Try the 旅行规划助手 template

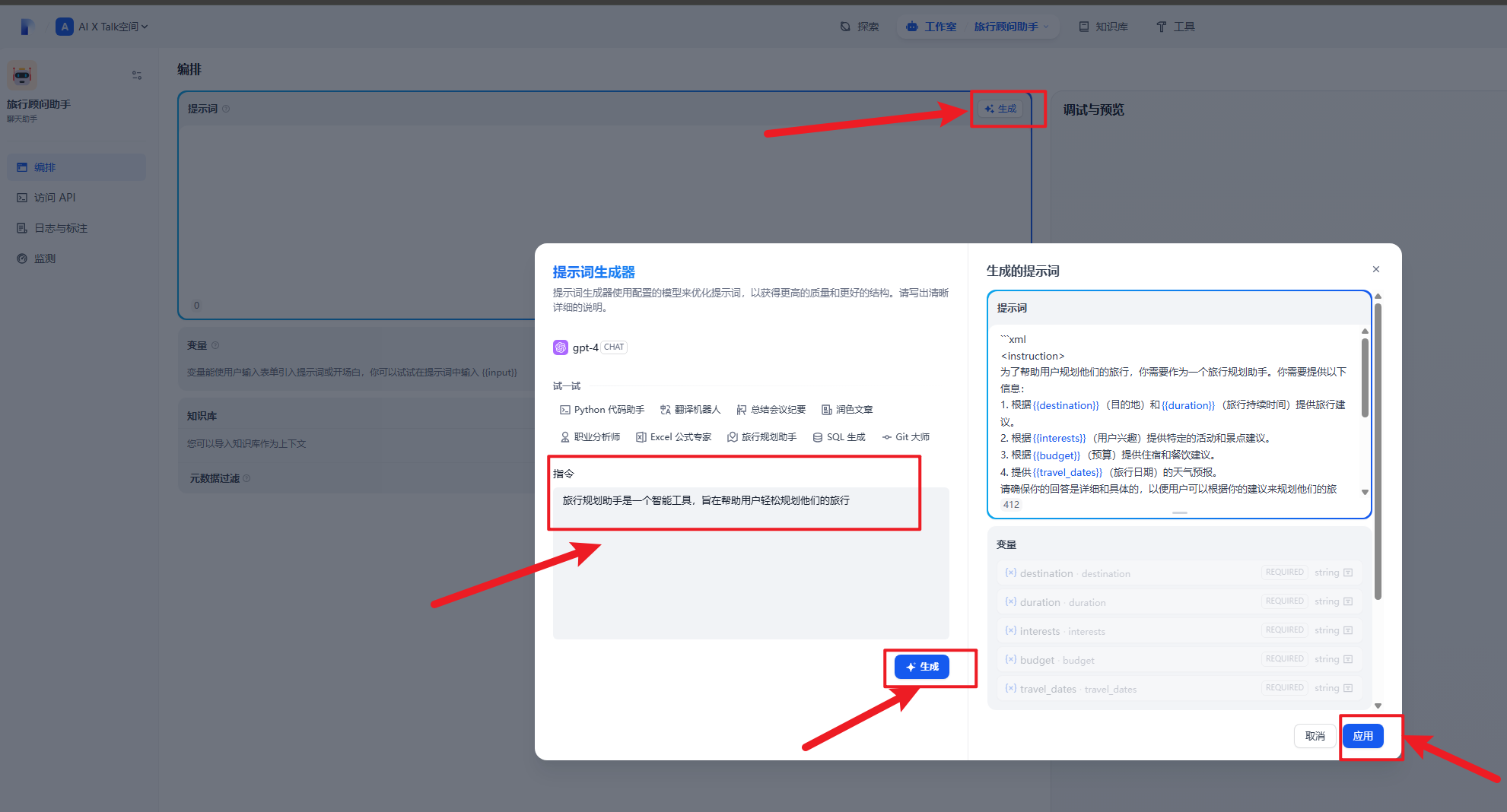point(762,437)
